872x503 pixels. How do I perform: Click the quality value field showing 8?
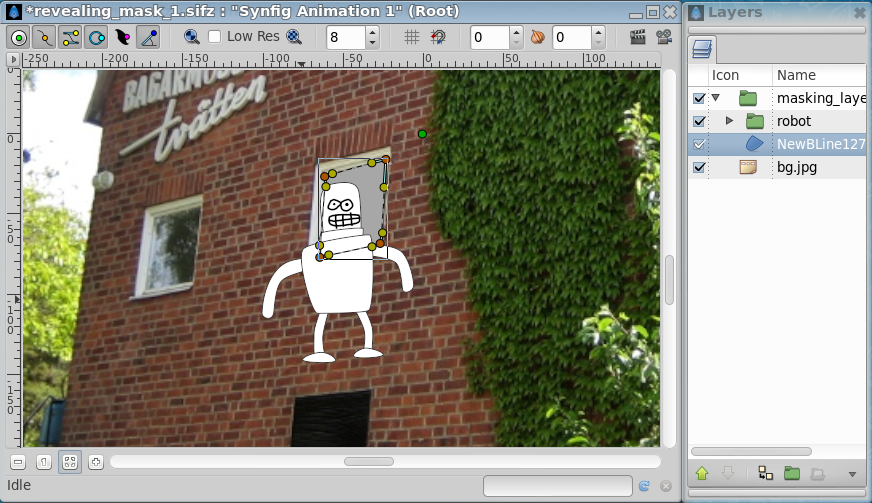[x=346, y=37]
